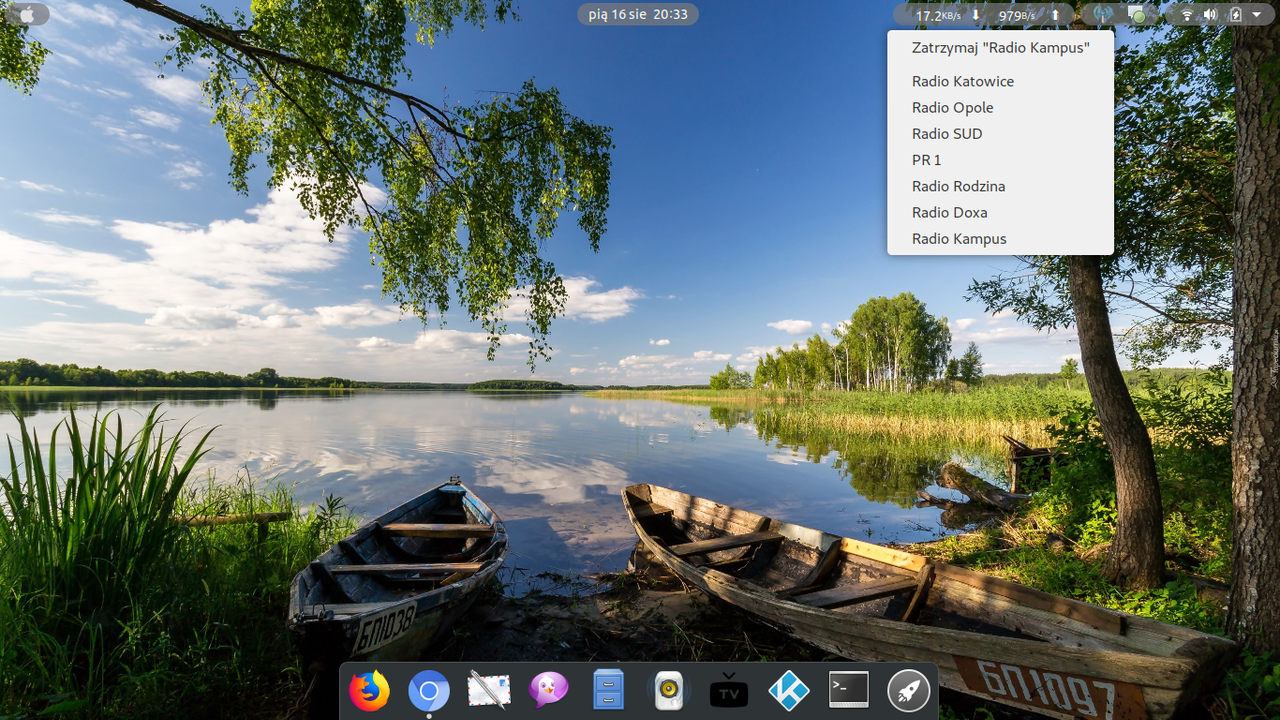The height and width of the screenshot is (720, 1280).
Task: Select PR 1 station
Action: tap(1000, 160)
